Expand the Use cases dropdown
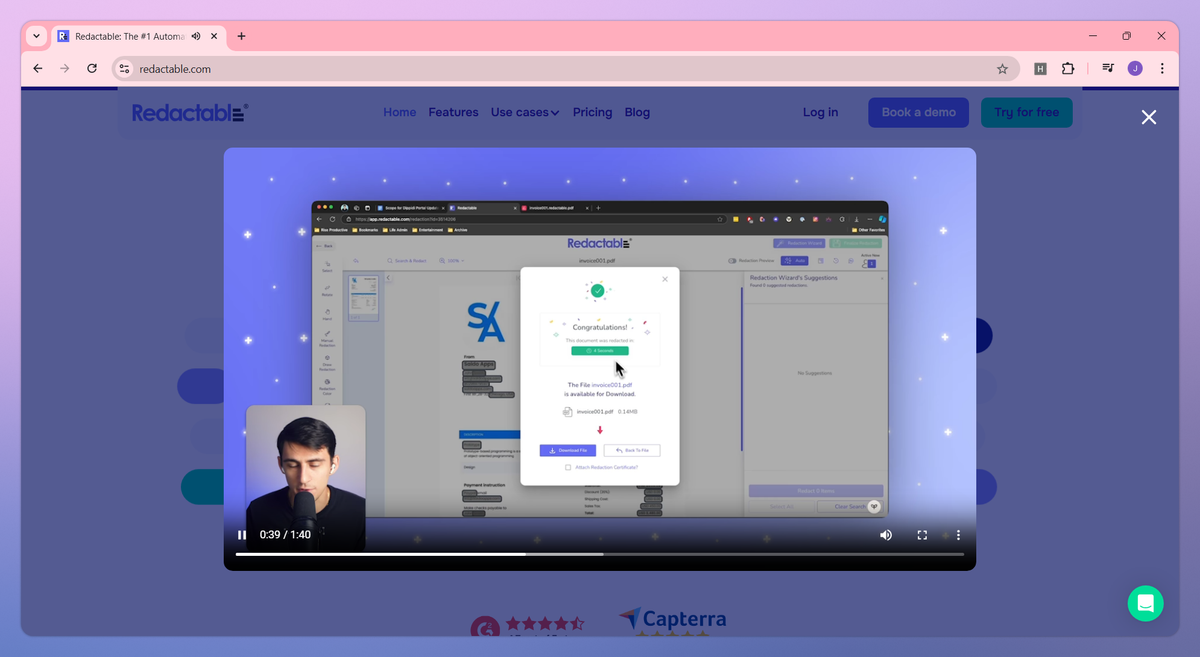1200x657 pixels. click(525, 112)
